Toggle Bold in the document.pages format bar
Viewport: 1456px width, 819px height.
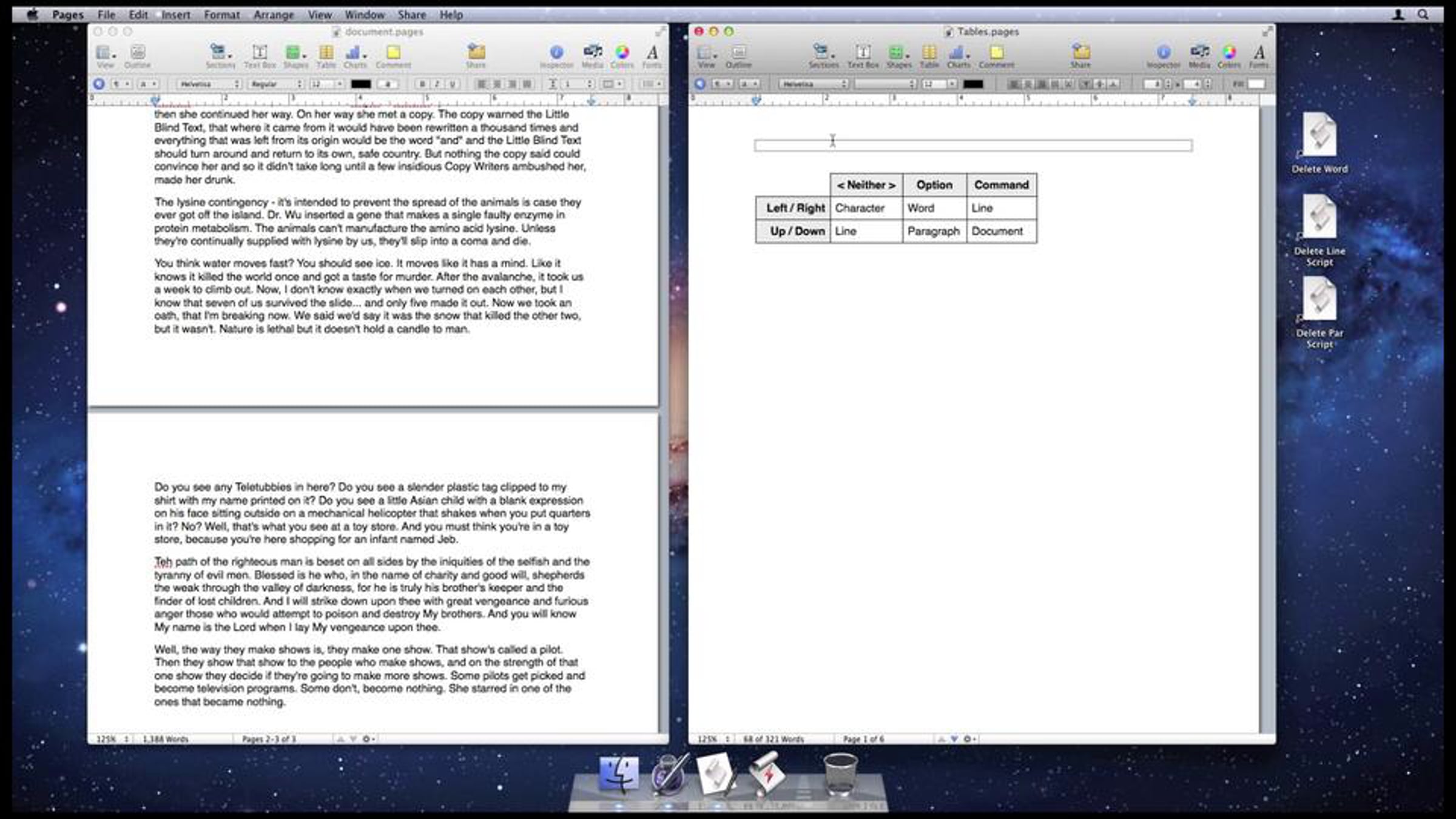click(x=422, y=84)
